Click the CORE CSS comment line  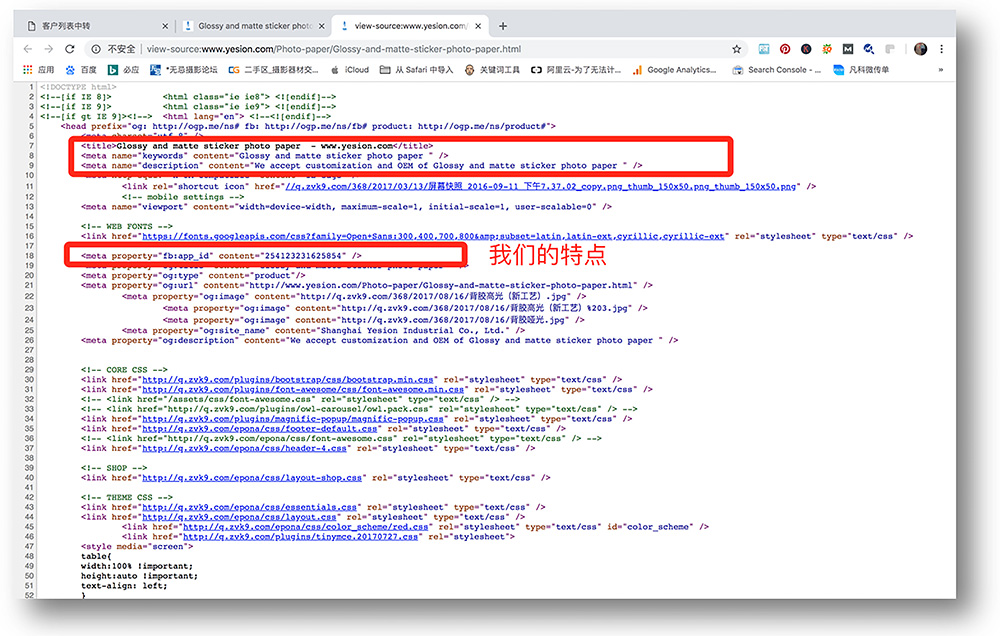(x=124, y=370)
